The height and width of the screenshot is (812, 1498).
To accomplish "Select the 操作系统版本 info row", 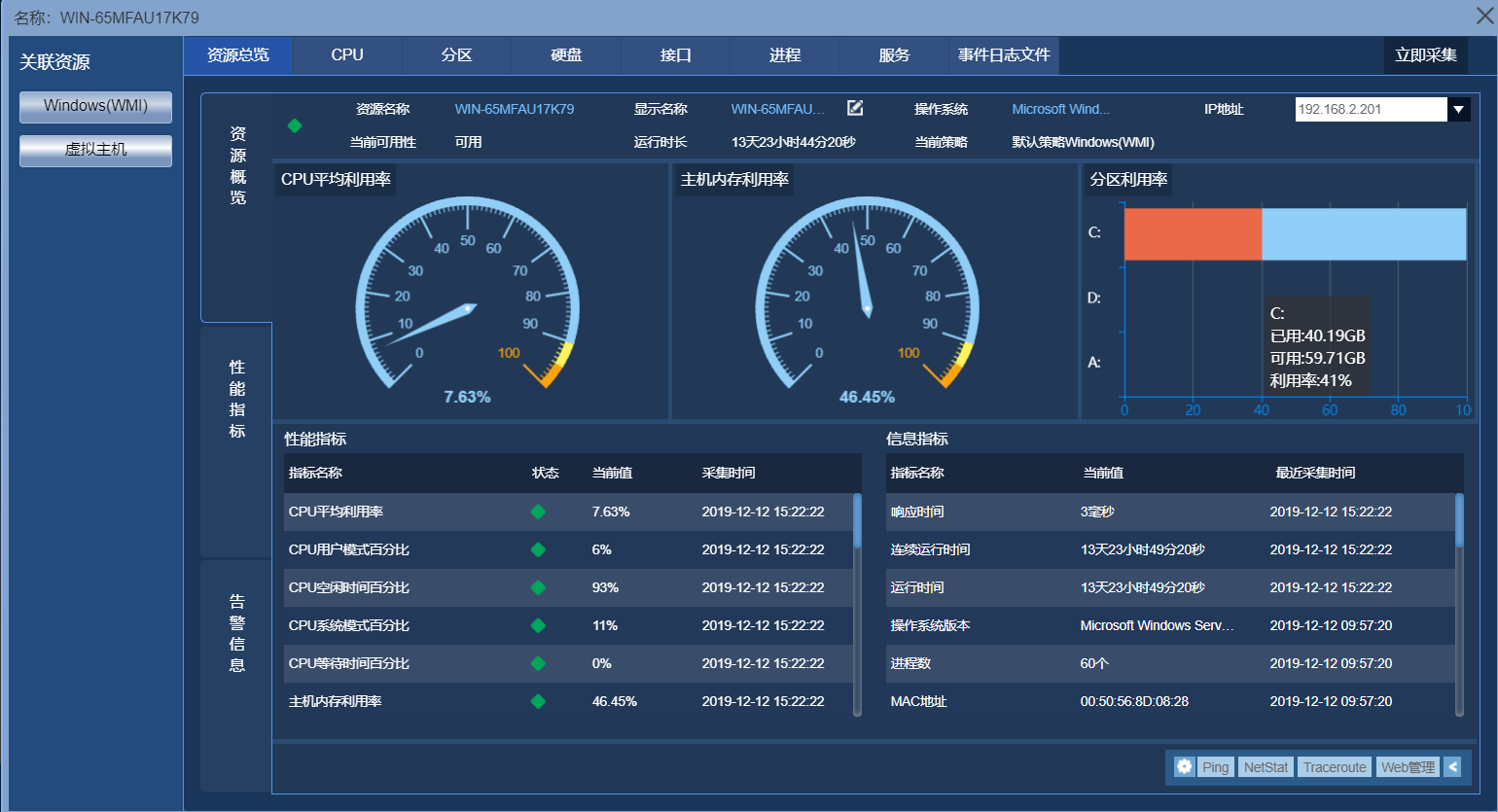I will click(x=1170, y=625).
